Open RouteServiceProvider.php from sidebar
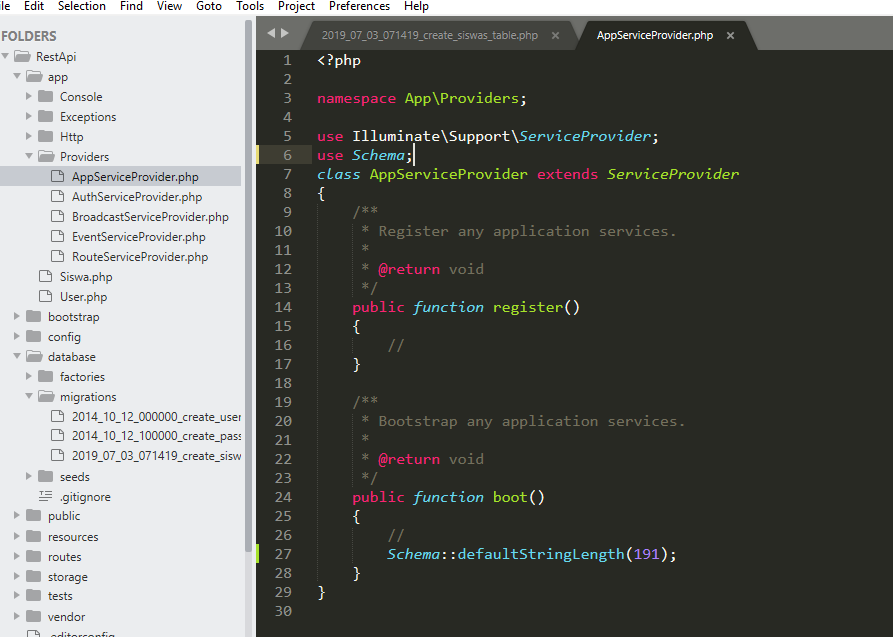Image resolution: width=893 pixels, height=637 pixels. click(x=139, y=257)
